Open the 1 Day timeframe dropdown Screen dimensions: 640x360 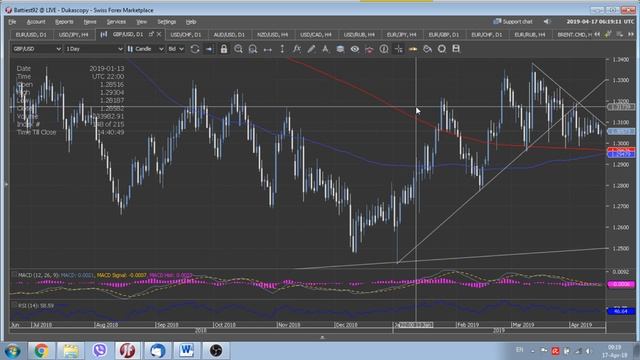[x=94, y=49]
